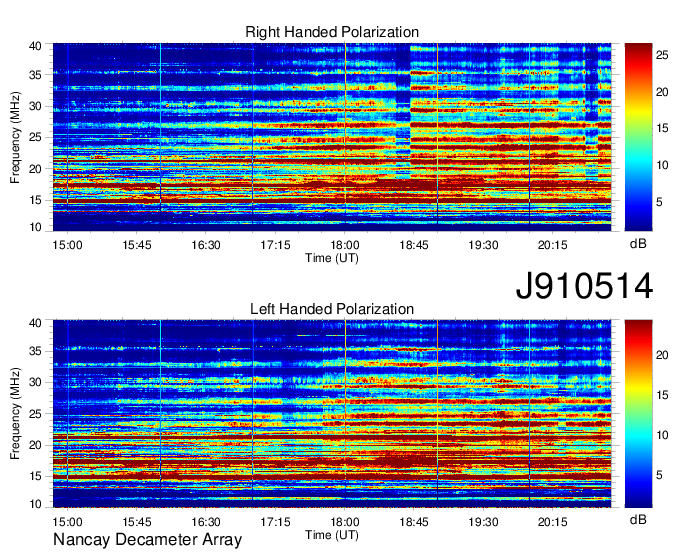680x552 pixels.
Task: Click the 15 MHz tick on Right Handed plot
Action: coord(36,200)
